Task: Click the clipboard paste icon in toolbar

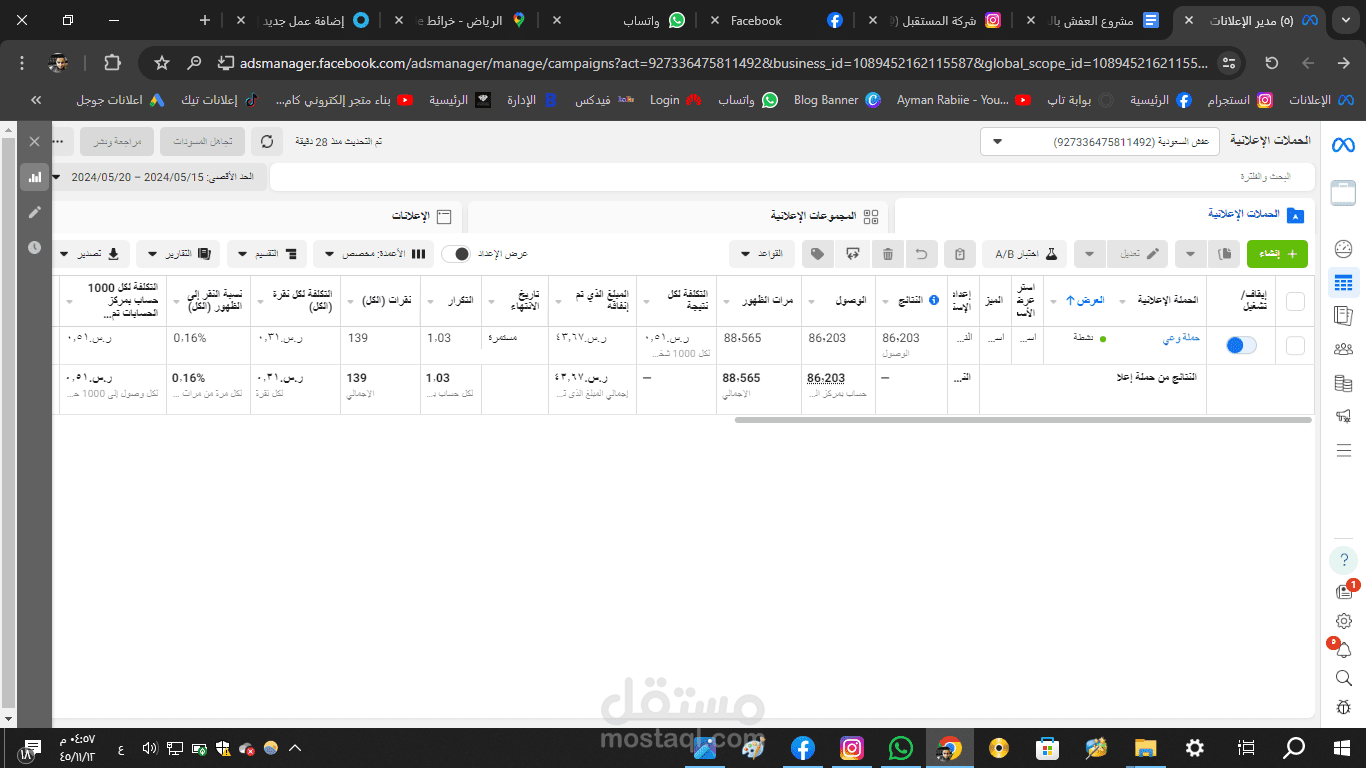Action: 960,254
